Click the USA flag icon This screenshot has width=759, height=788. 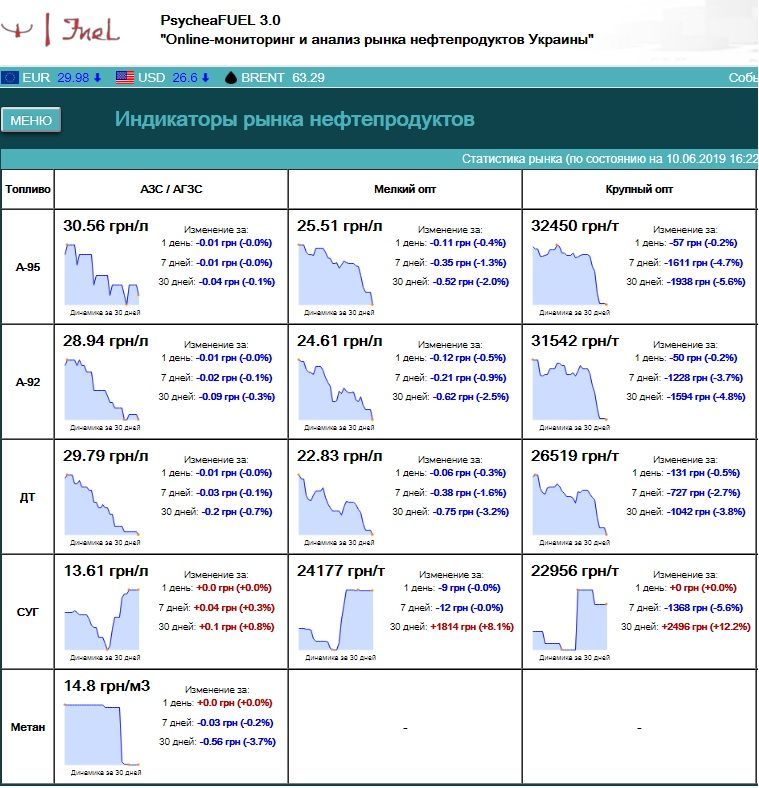124,77
